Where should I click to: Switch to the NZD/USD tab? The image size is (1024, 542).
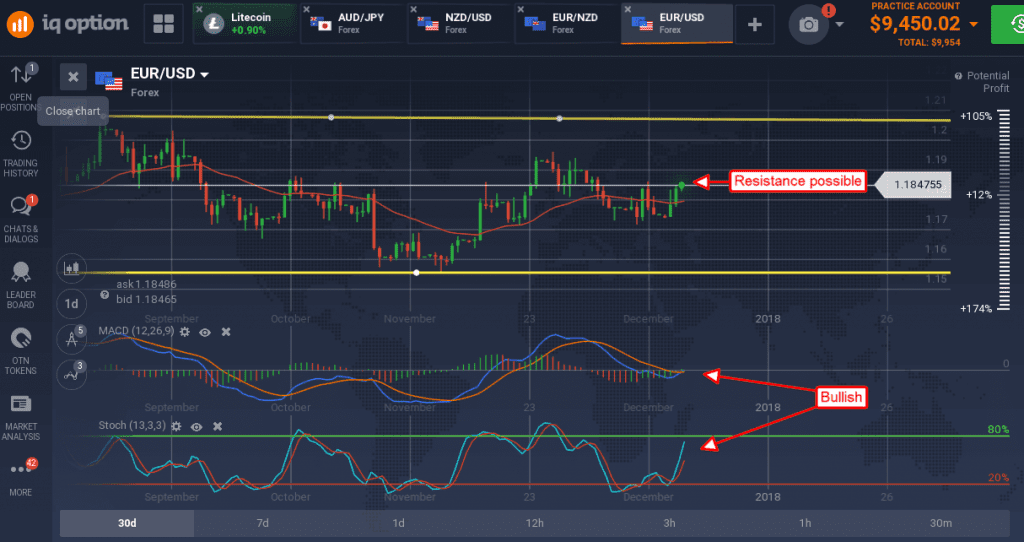coord(460,24)
